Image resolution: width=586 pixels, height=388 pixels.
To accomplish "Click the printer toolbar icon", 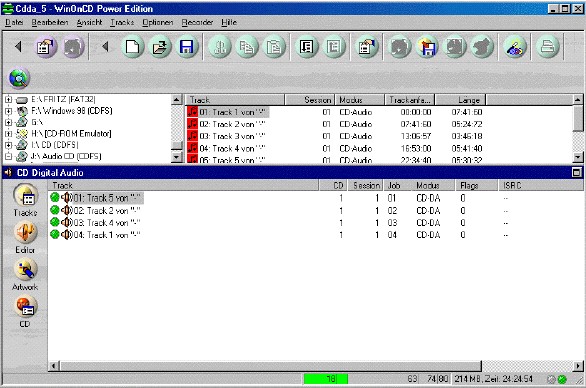I will [x=548, y=47].
